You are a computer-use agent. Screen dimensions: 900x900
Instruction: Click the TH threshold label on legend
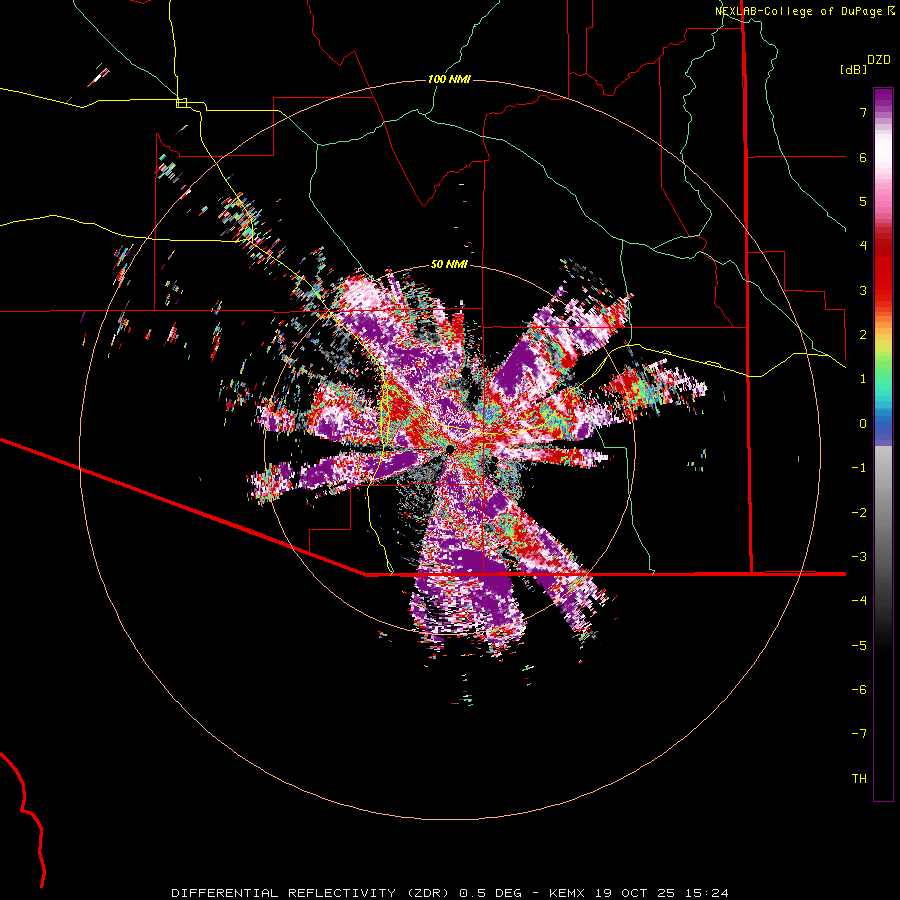click(x=859, y=779)
